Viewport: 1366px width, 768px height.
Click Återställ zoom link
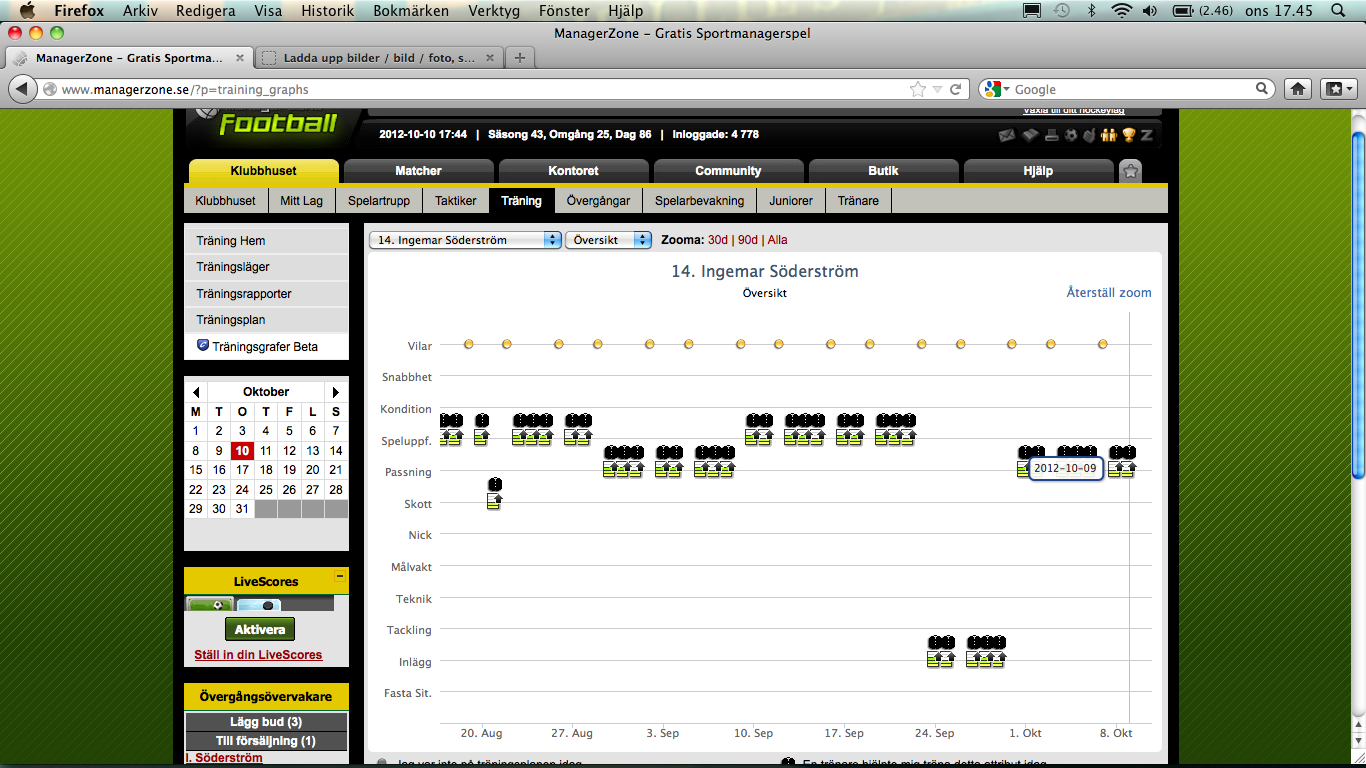[x=1109, y=293]
